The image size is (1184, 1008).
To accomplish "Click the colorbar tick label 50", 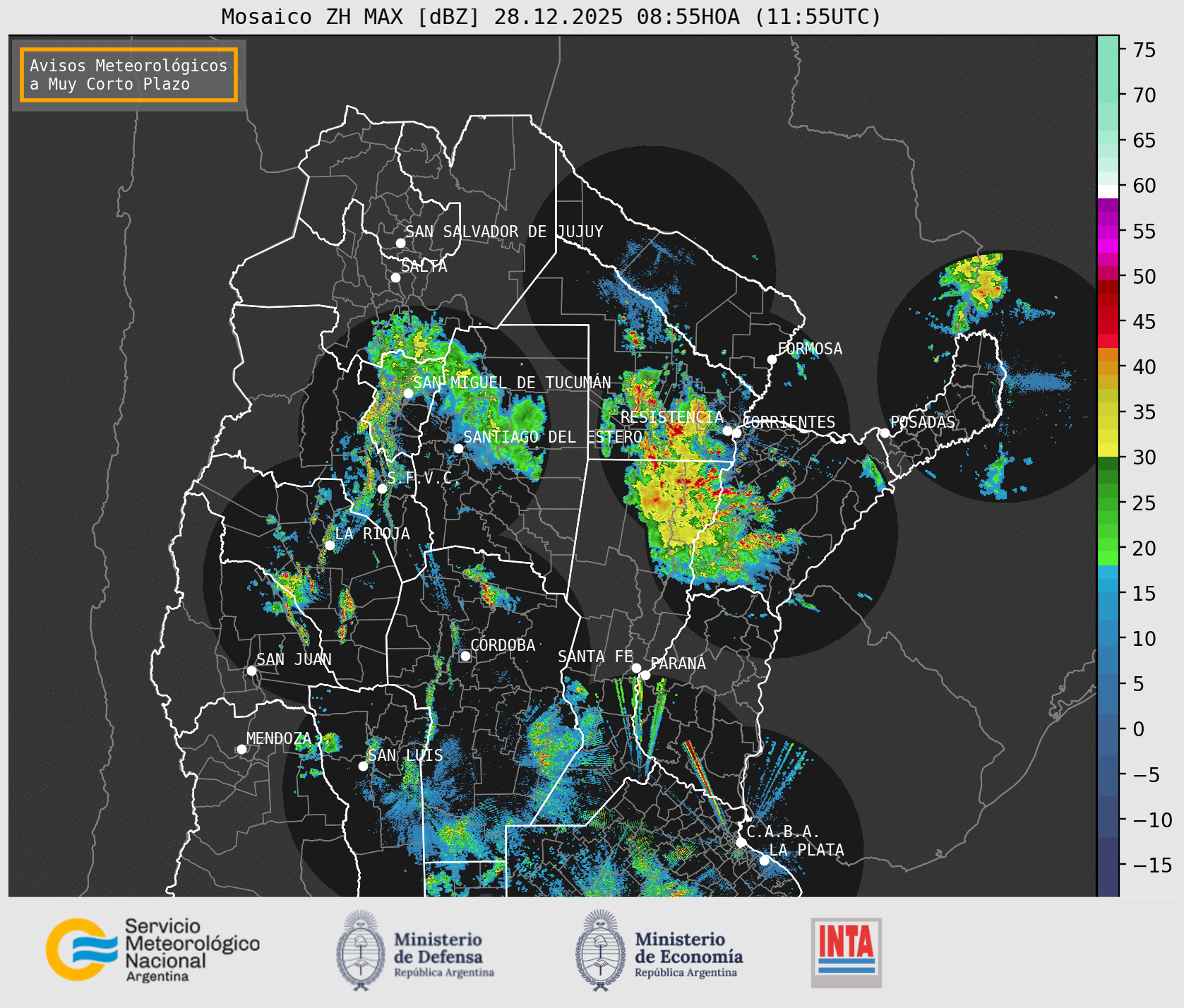I will 1144,276.
